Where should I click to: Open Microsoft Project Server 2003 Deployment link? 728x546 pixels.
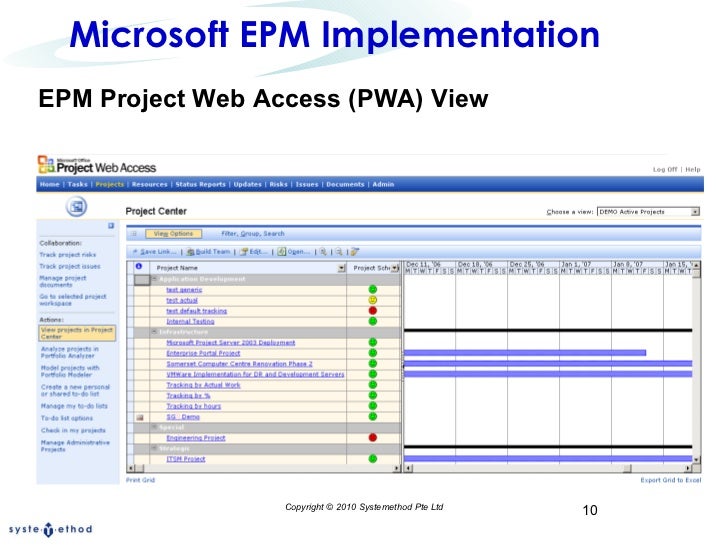tap(231, 343)
